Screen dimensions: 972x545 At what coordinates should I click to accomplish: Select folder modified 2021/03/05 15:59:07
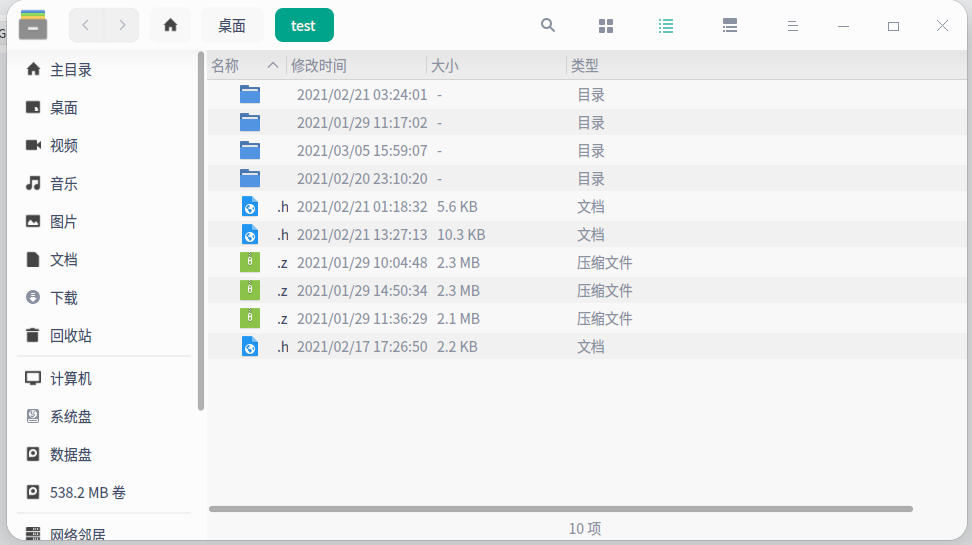[x=250, y=151]
